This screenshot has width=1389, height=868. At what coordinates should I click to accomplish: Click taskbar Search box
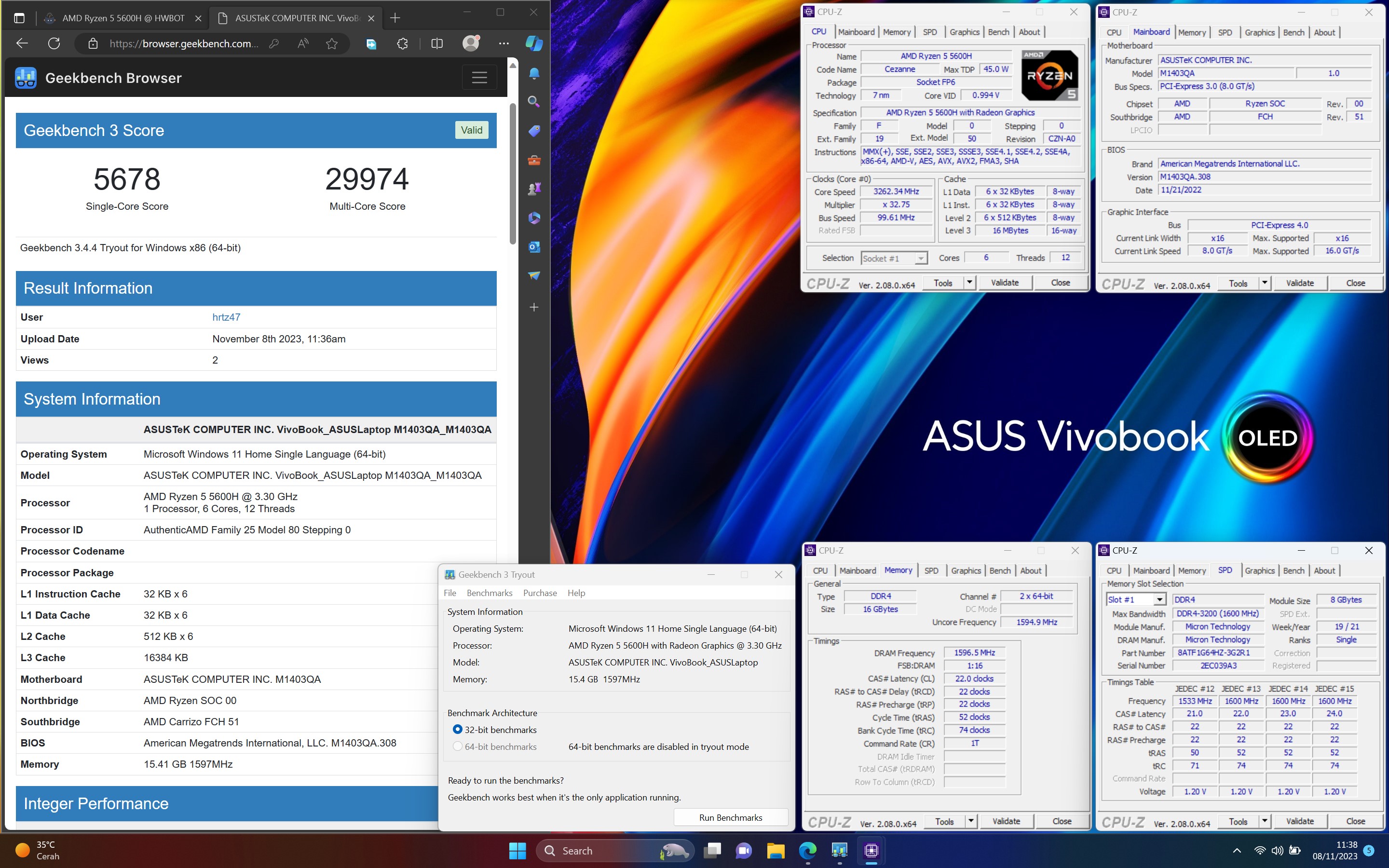pos(615,851)
